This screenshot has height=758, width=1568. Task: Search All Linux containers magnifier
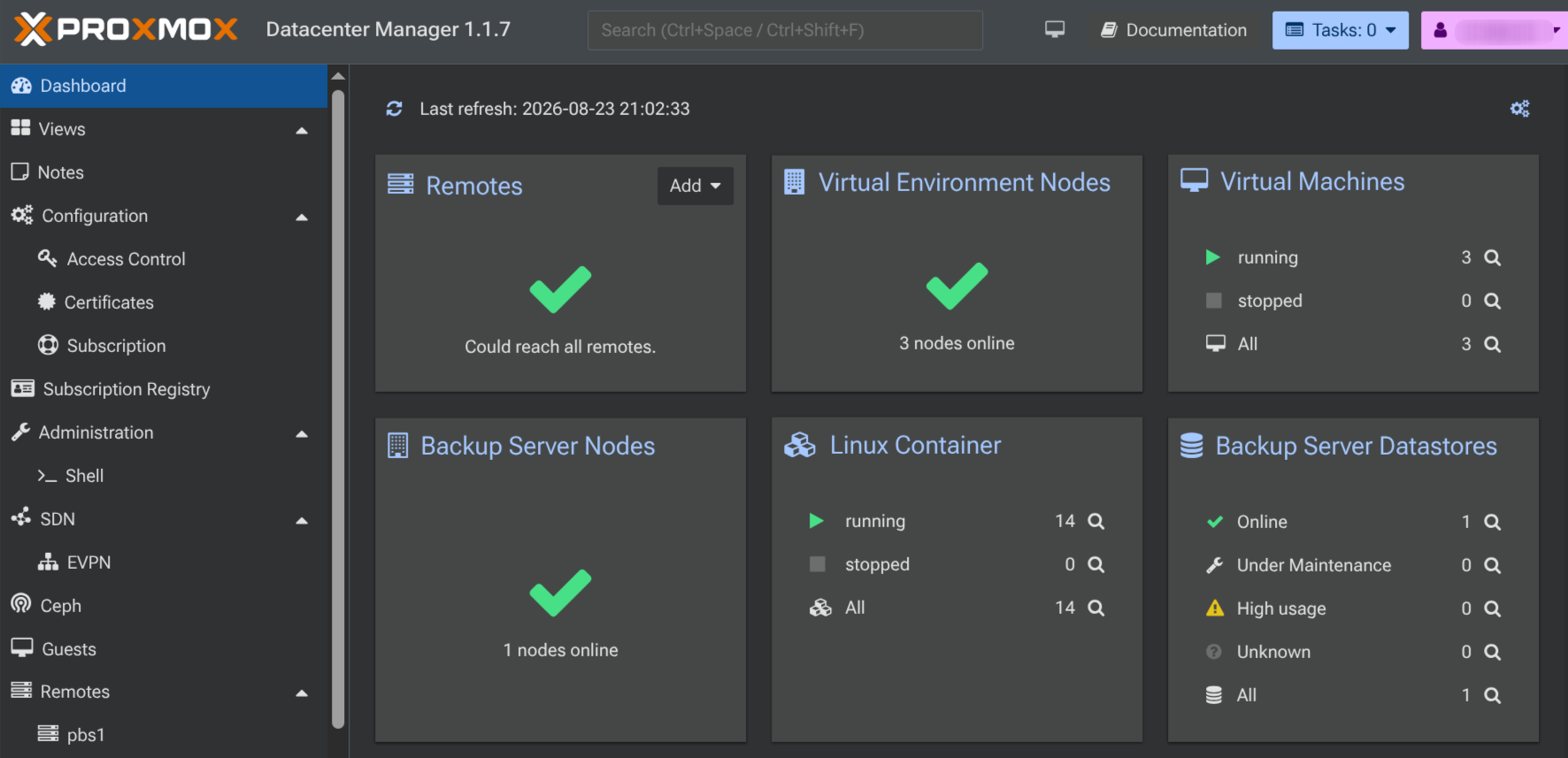1095,608
